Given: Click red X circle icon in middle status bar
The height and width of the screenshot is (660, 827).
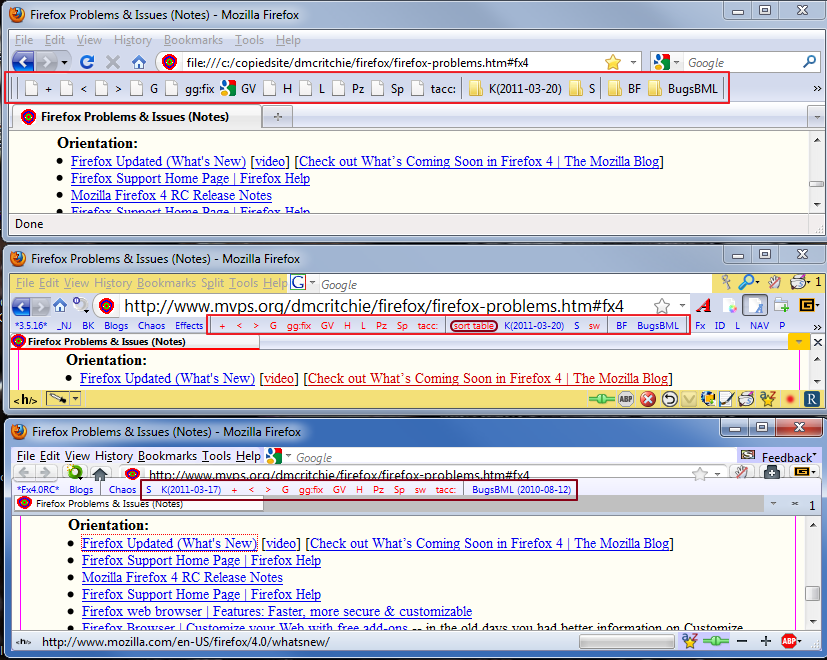Looking at the screenshot, I should [x=648, y=399].
